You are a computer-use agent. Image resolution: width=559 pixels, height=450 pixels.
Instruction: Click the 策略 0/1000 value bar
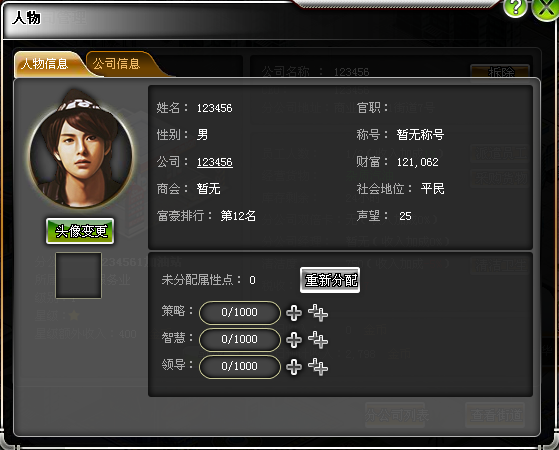(240, 313)
